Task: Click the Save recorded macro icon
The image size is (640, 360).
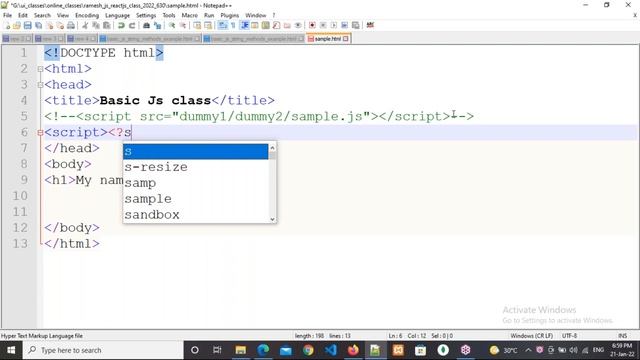Action: point(356,25)
